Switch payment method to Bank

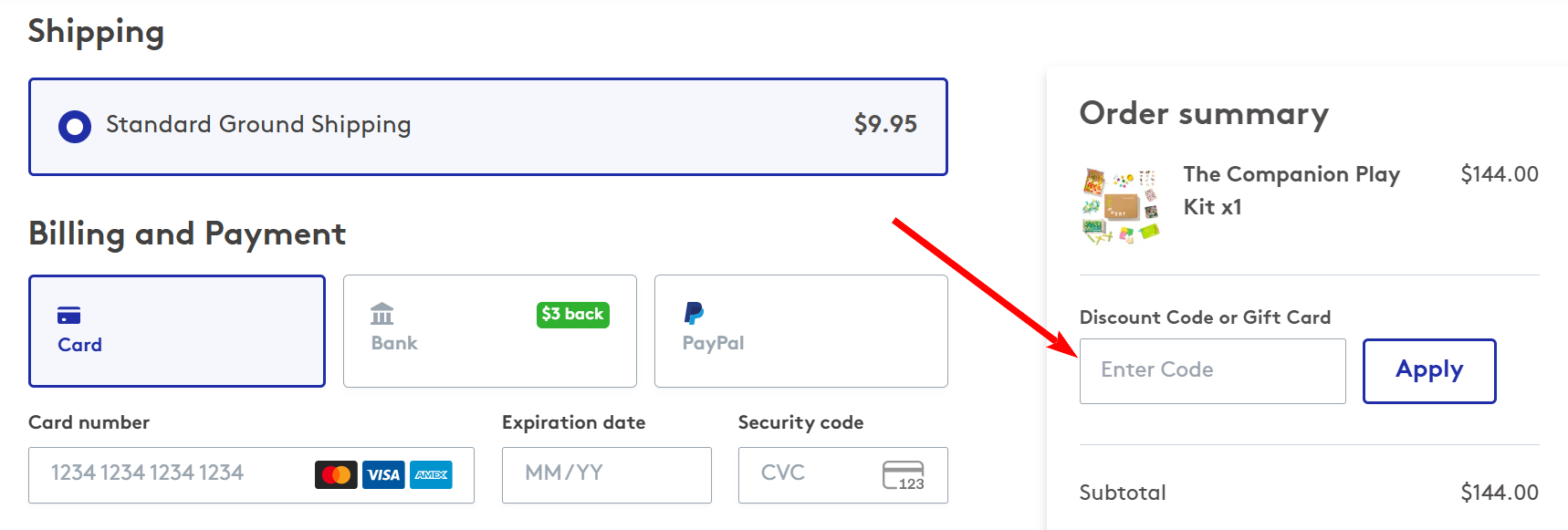[489, 330]
